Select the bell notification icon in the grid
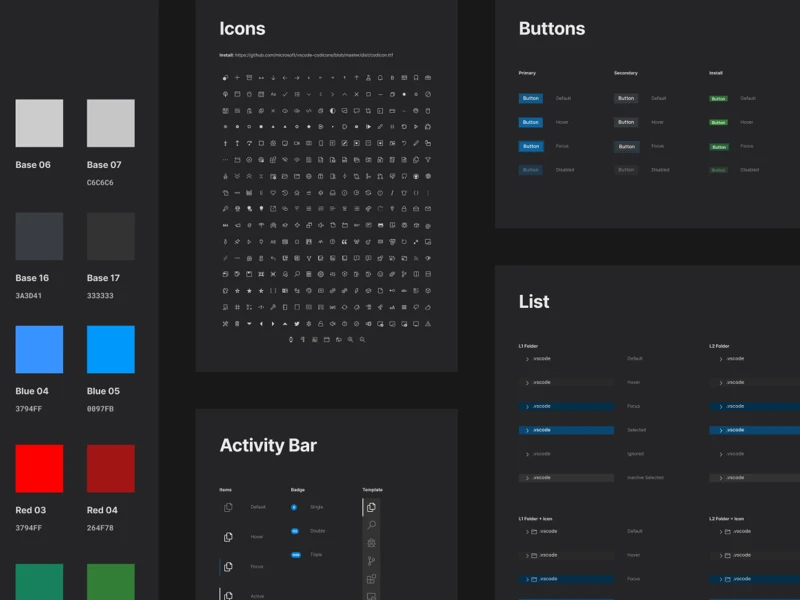800x600 pixels. tap(380, 78)
